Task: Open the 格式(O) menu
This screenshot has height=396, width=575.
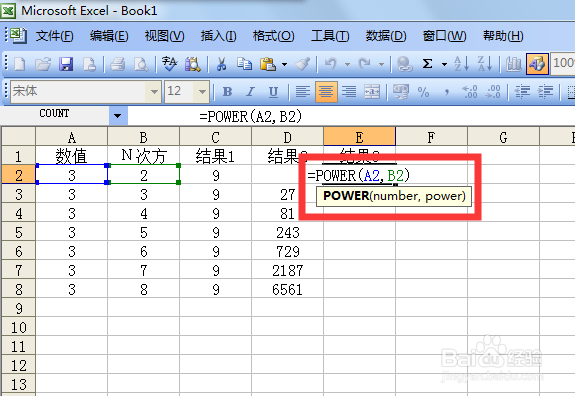Action: (274, 36)
